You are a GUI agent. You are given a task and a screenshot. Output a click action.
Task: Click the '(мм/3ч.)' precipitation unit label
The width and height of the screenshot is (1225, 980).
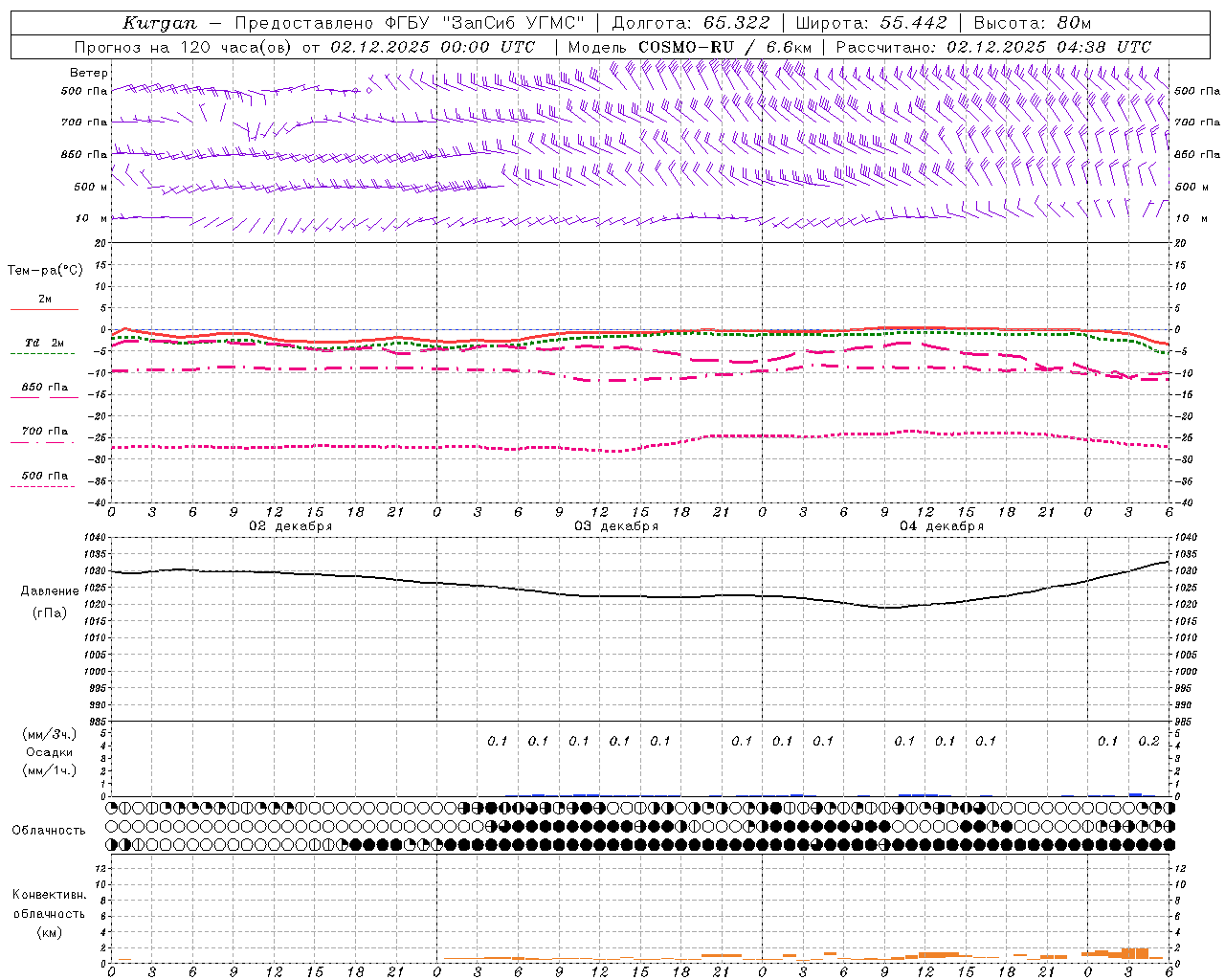tap(50, 734)
